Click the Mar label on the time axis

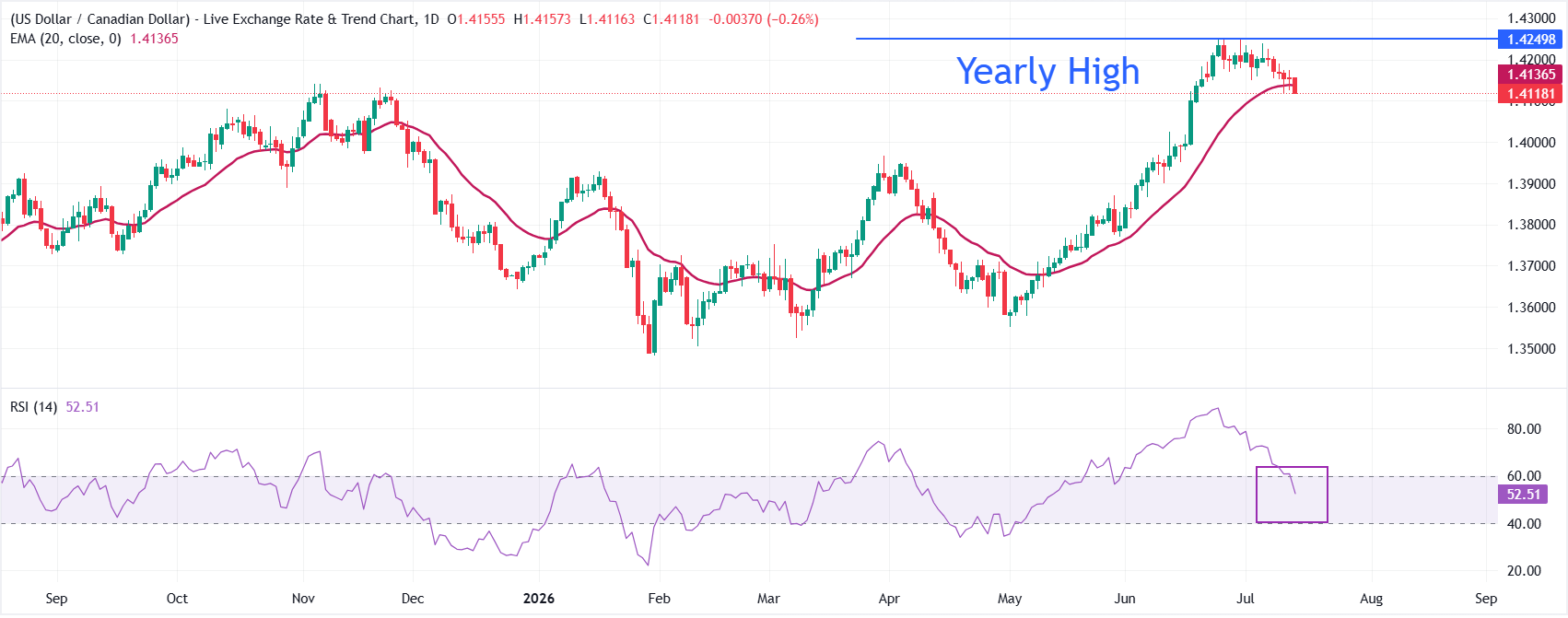tap(768, 599)
